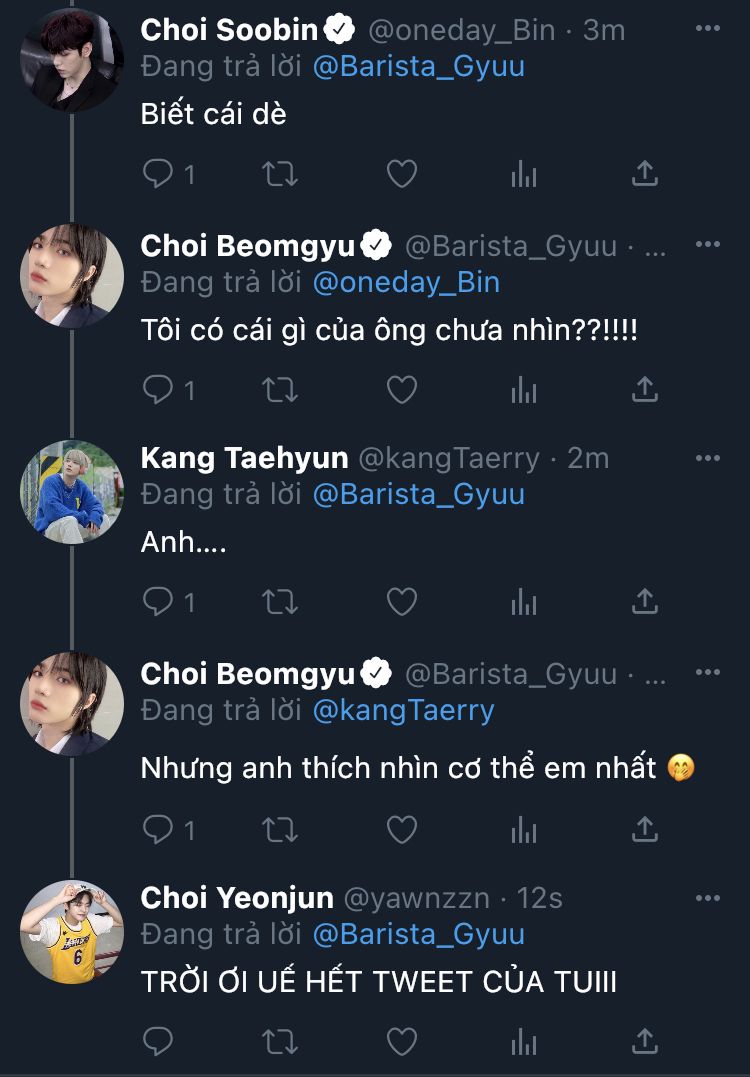Share Kang Taehyun's tweet

pyautogui.click(x=645, y=601)
